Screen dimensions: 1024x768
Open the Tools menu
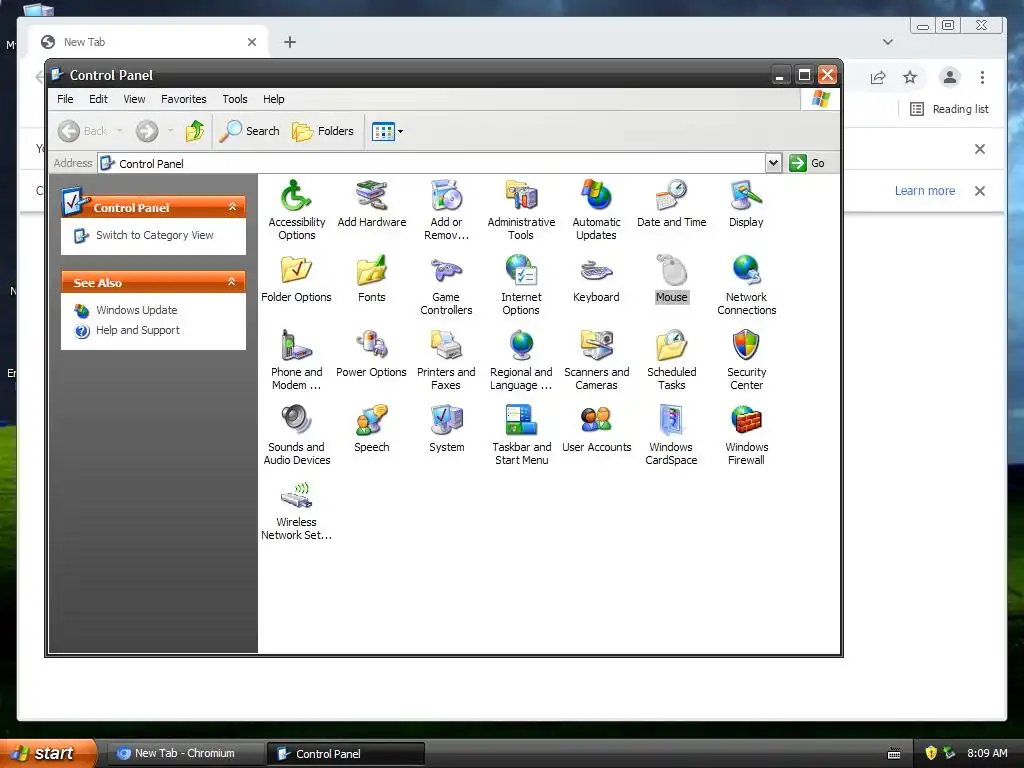click(234, 99)
